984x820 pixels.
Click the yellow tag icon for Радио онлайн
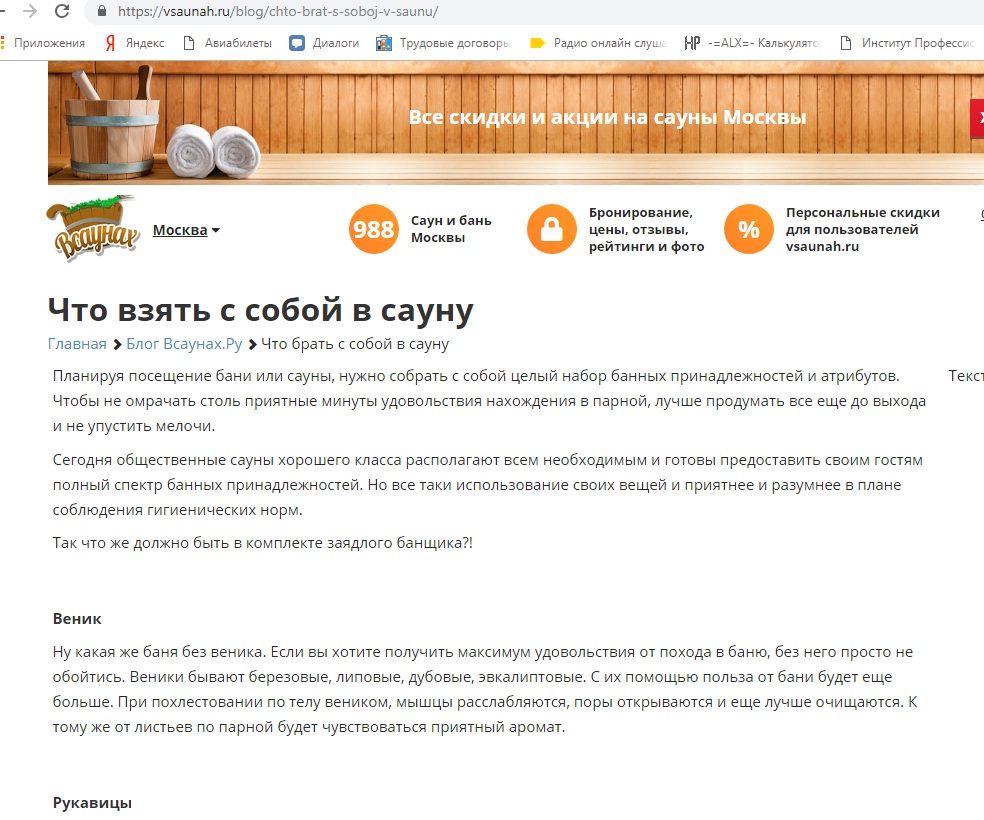[537, 43]
